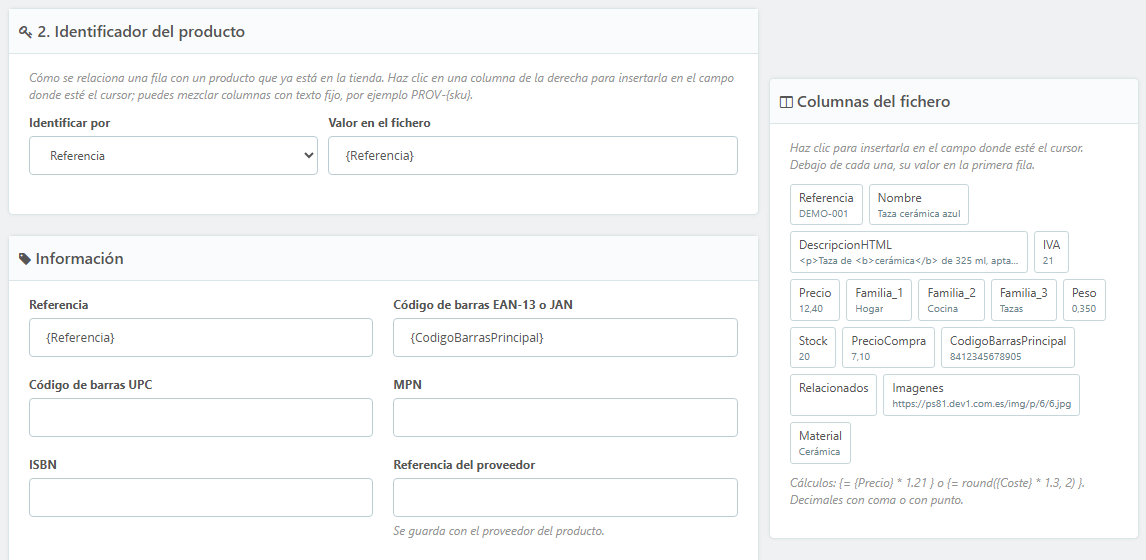Image resolution: width=1146 pixels, height=560 pixels.
Task: Click the tag icon beside Información
Action: (25, 259)
